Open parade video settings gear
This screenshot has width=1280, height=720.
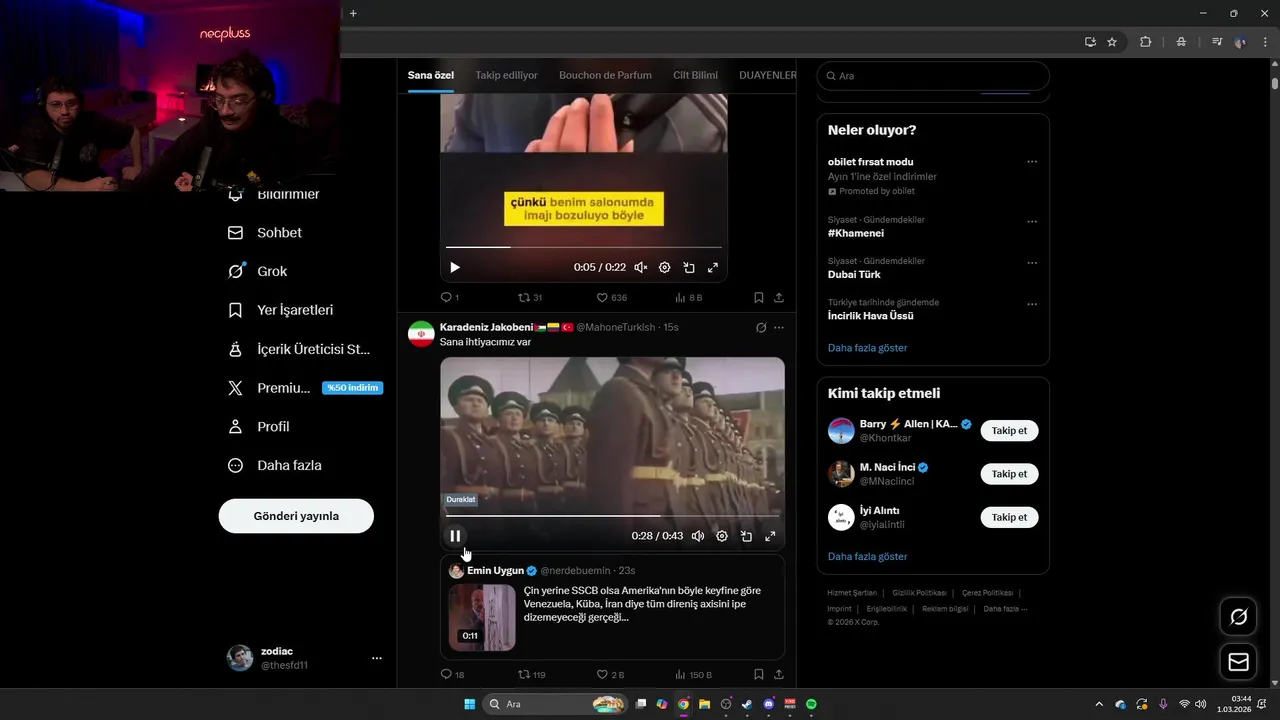pos(722,536)
